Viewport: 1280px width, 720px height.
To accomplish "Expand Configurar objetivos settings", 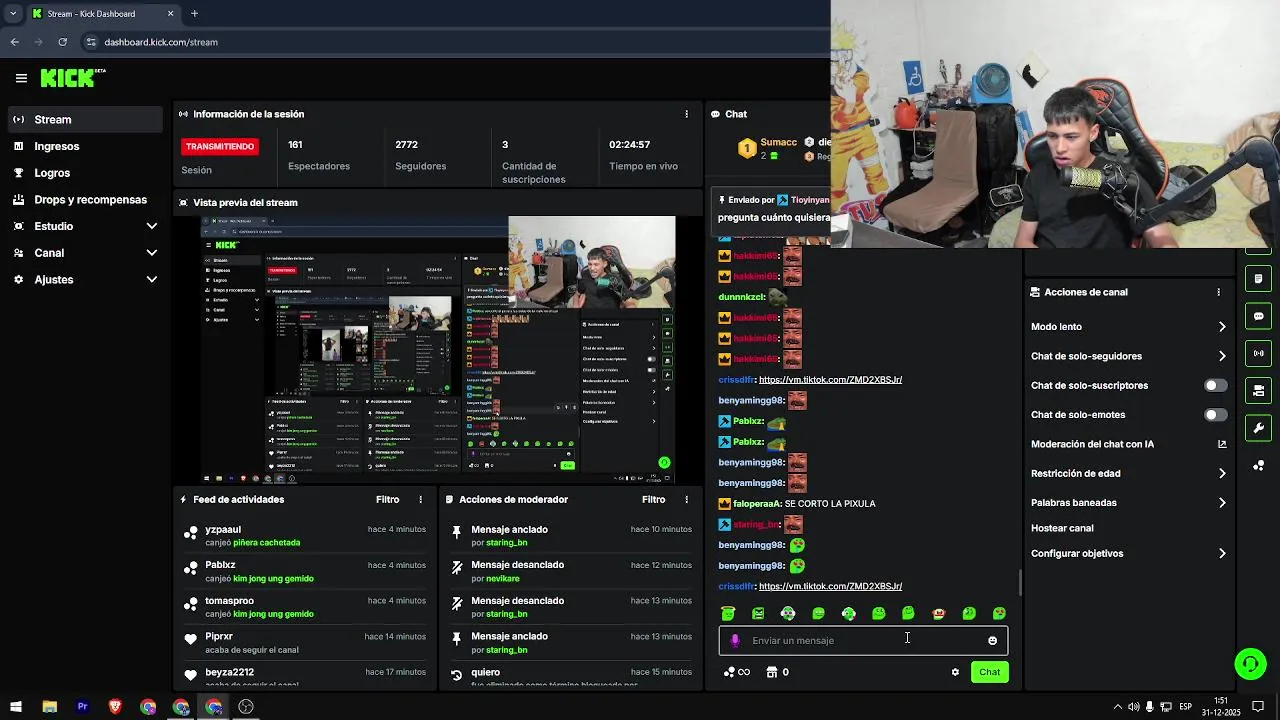I will 1129,553.
